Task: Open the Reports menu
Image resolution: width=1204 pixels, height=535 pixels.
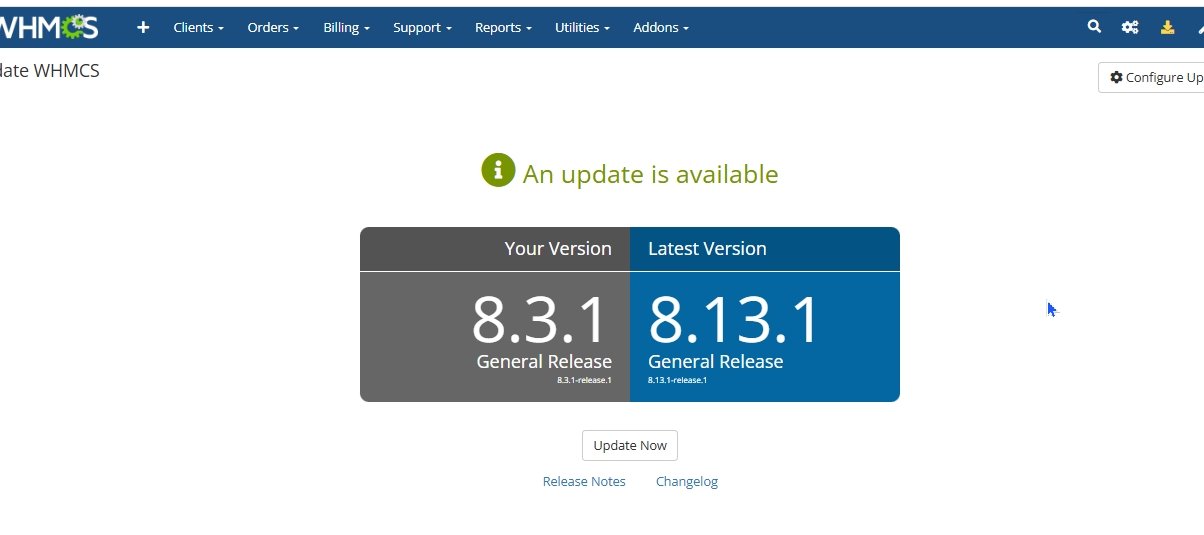Action: pos(503,28)
